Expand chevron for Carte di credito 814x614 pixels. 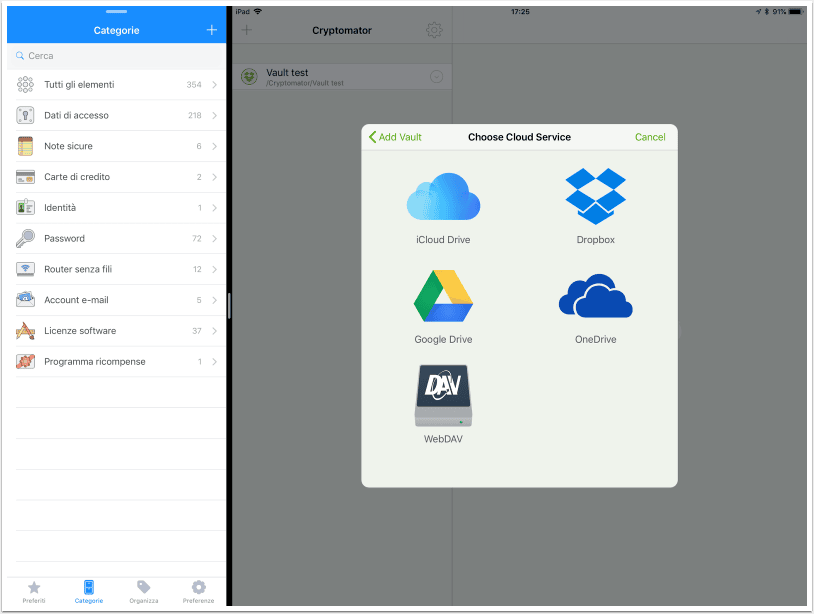(x=215, y=177)
